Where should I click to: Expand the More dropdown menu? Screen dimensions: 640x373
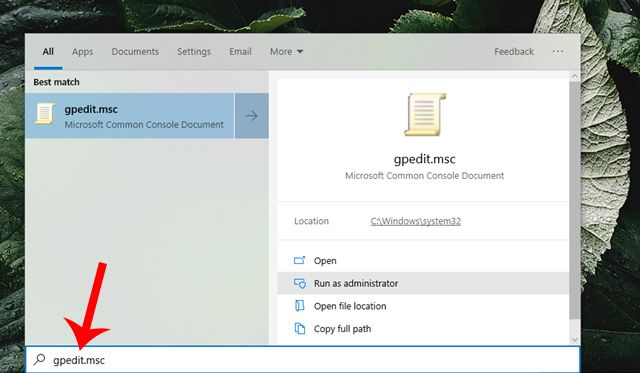click(286, 51)
